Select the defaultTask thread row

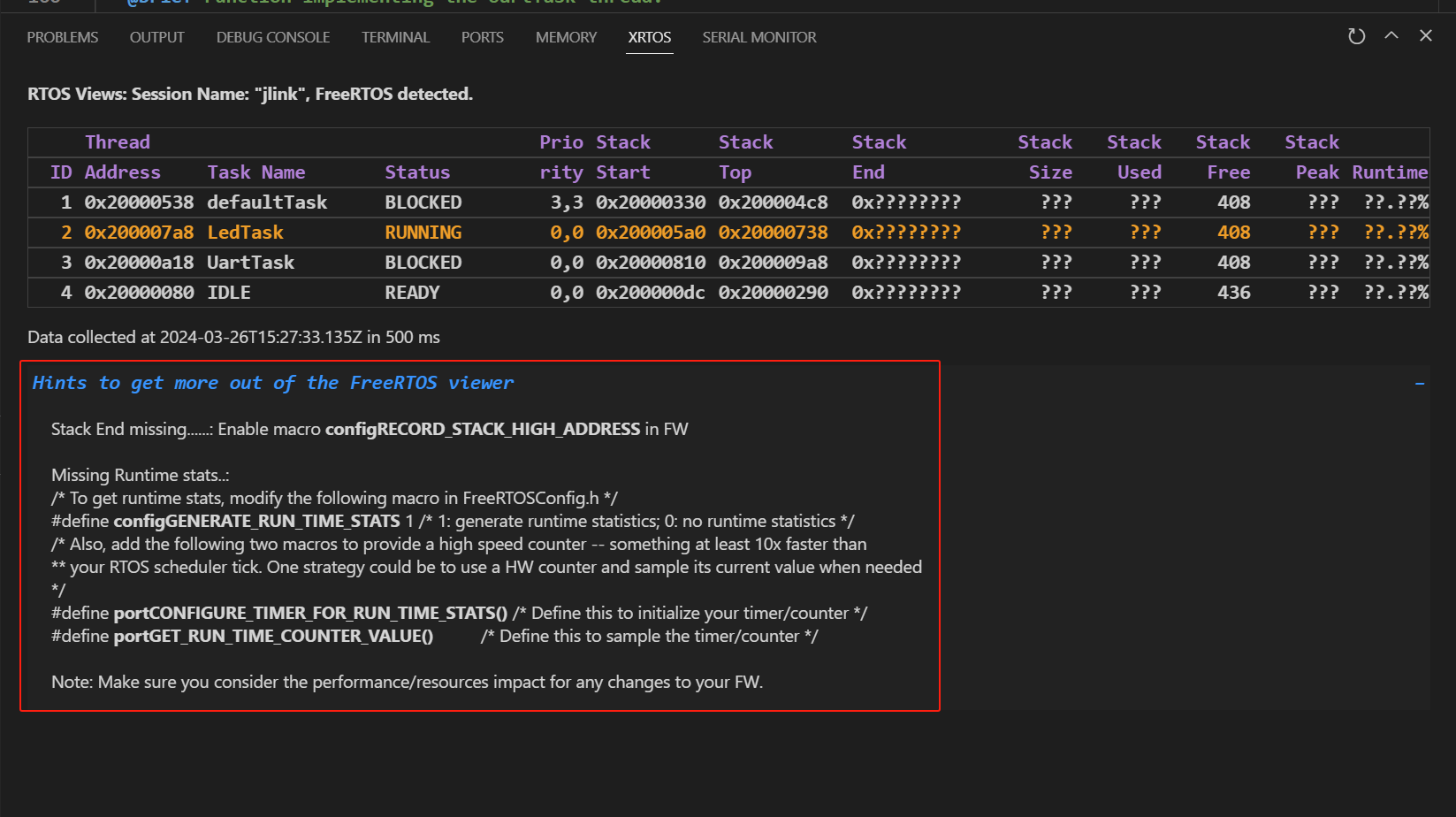[x=728, y=202]
